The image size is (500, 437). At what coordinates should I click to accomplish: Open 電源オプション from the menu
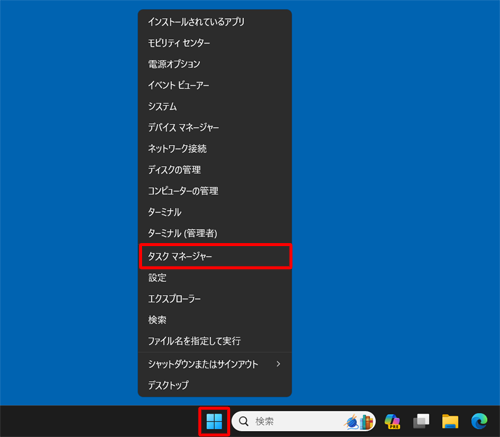point(215,64)
